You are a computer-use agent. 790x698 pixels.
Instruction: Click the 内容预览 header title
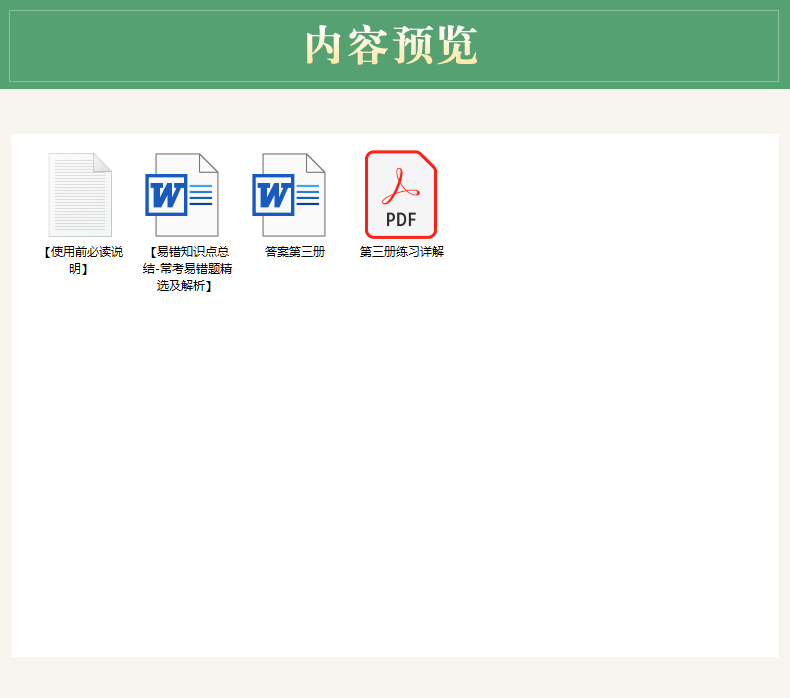pyautogui.click(x=391, y=45)
